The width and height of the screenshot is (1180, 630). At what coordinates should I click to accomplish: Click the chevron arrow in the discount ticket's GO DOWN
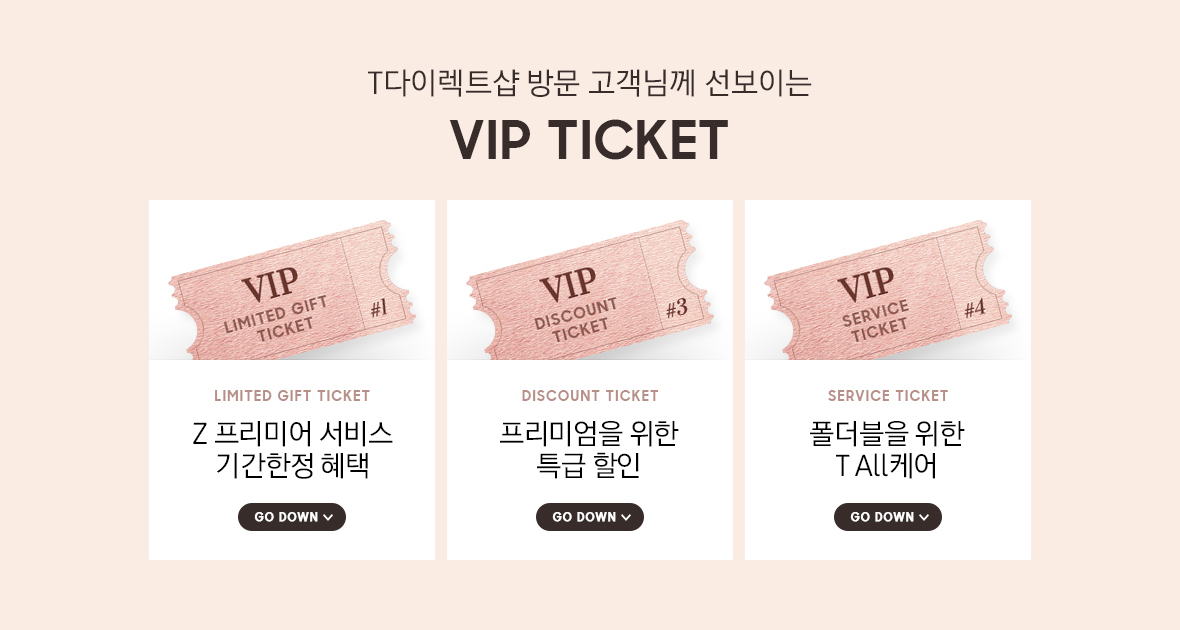626,517
